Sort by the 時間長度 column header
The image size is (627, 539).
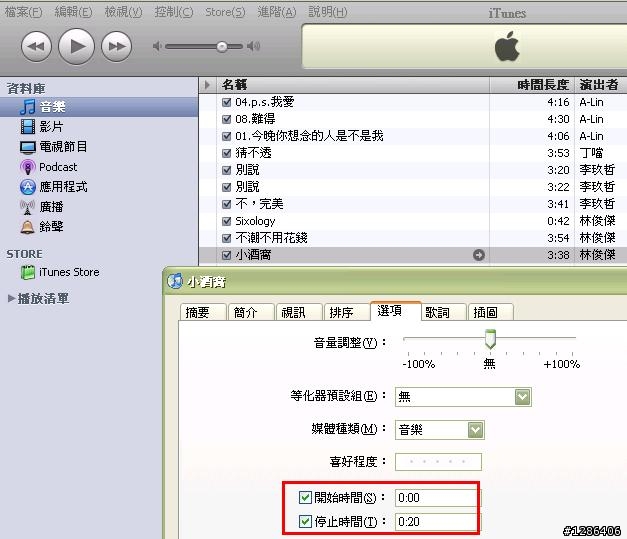532,85
